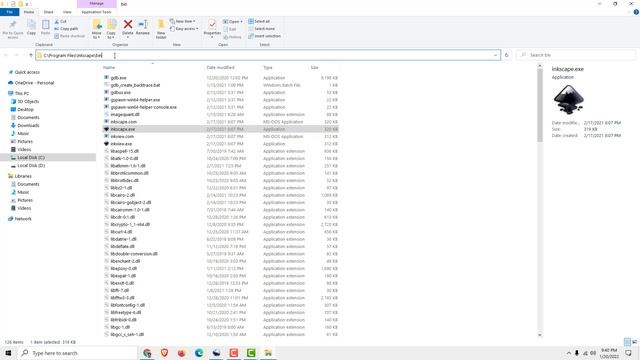The height and width of the screenshot is (360, 640).
Task: Click the Search bin box
Action: pos(576,55)
